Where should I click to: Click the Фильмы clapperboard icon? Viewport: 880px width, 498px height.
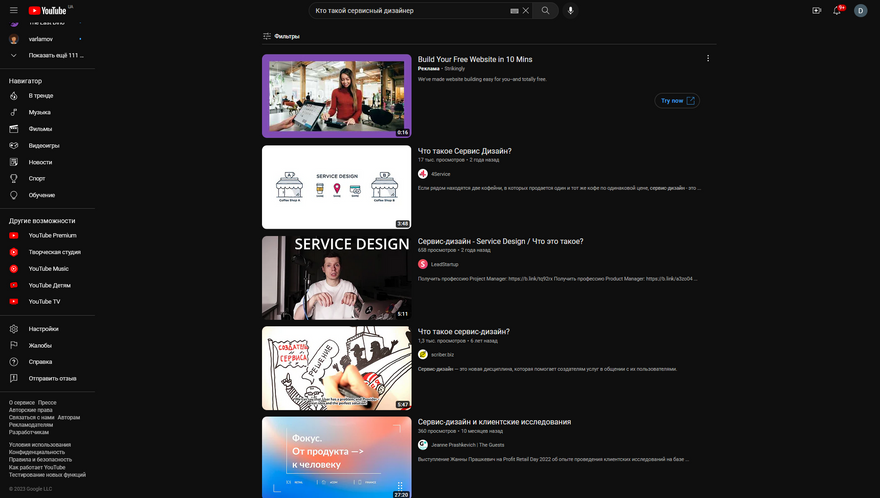[14, 129]
